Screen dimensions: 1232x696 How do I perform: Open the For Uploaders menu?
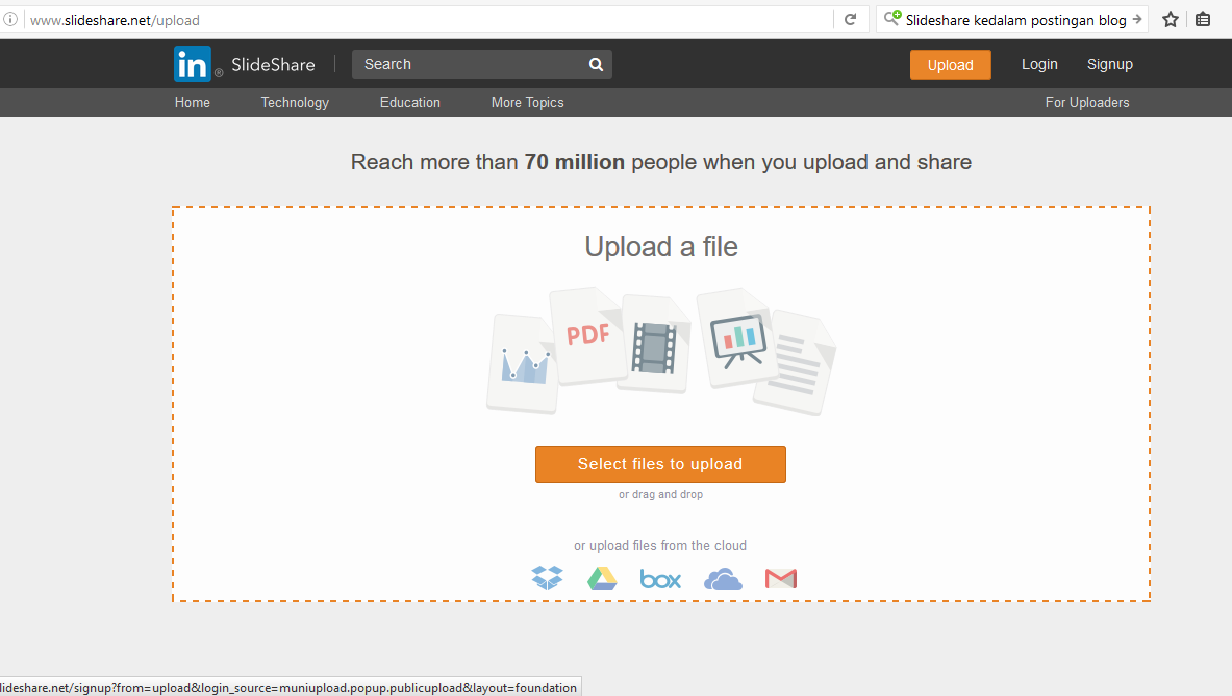(x=1088, y=102)
